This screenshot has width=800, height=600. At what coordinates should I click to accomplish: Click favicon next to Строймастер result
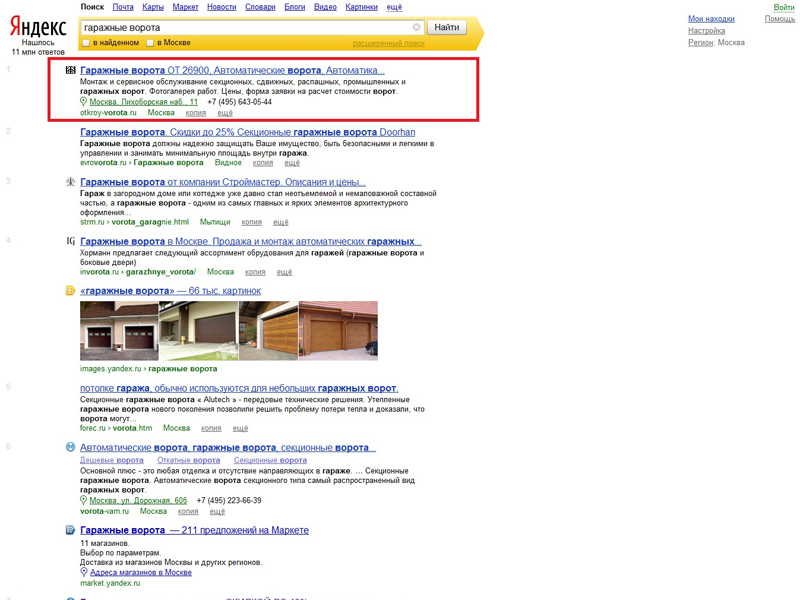coord(70,182)
